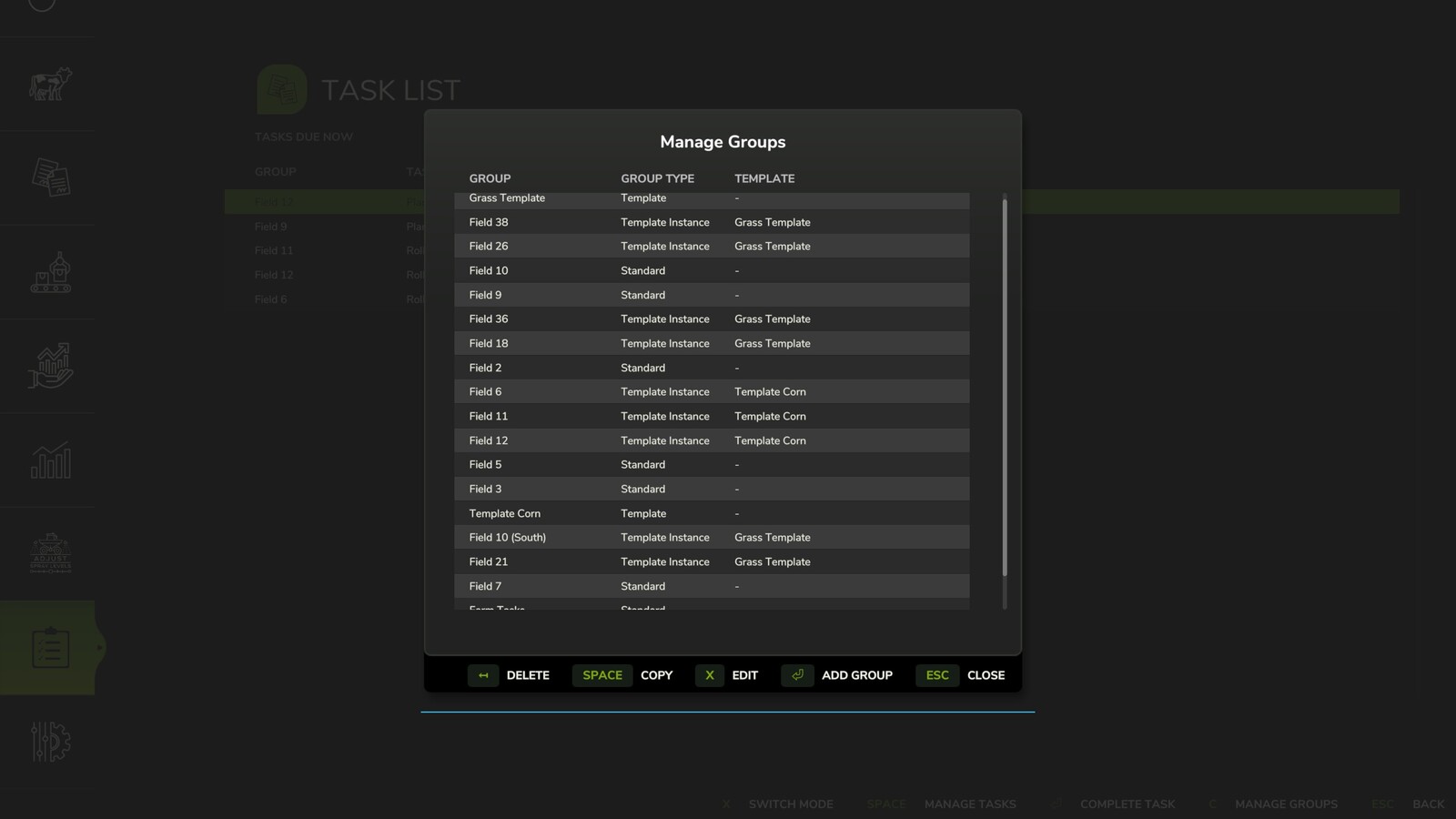View statistics via the bar chart icon
The height and width of the screenshot is (819, 1456).
coord(48,460)
